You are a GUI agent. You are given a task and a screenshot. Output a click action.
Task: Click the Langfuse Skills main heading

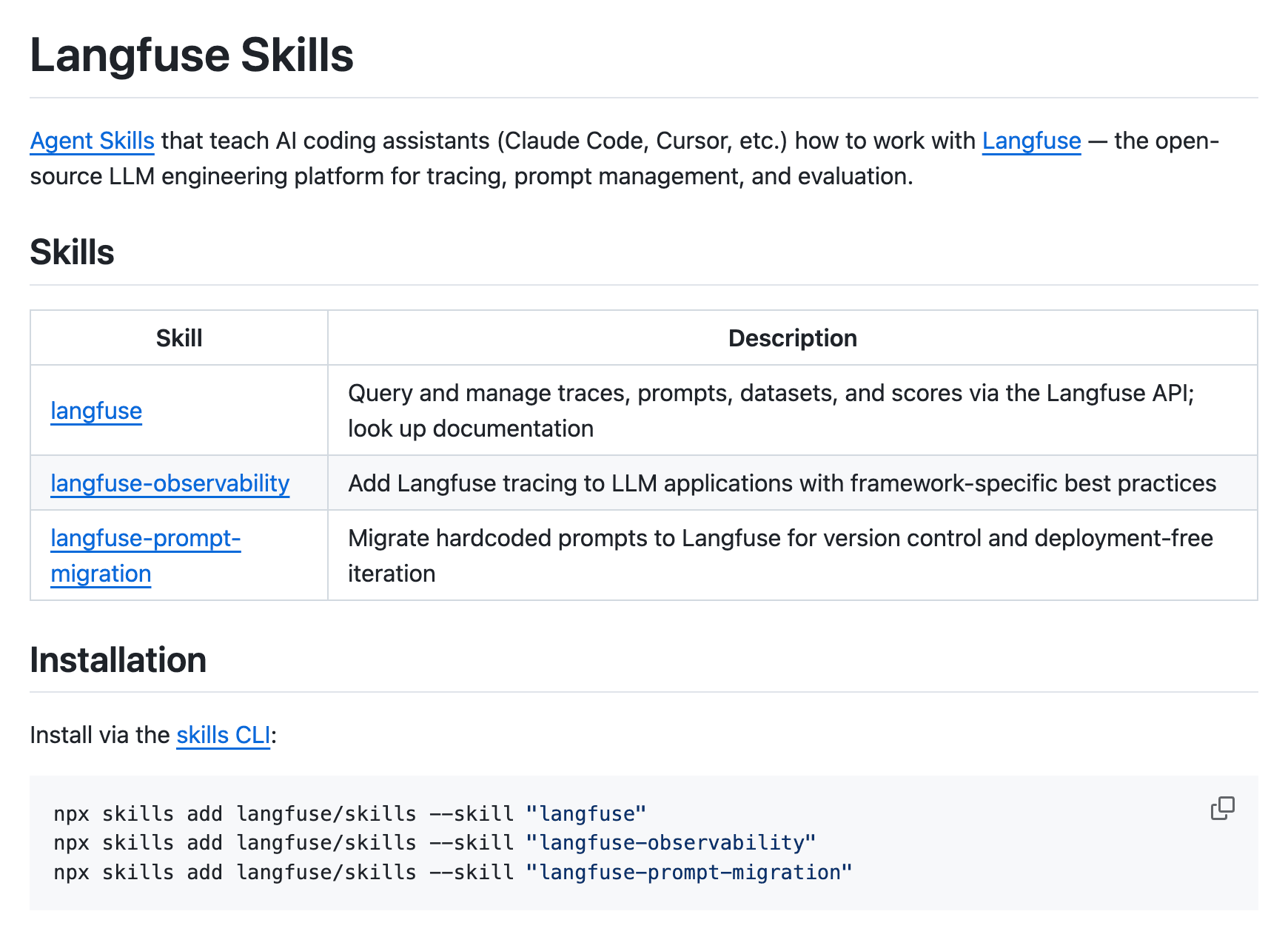[x=192, y=56]
